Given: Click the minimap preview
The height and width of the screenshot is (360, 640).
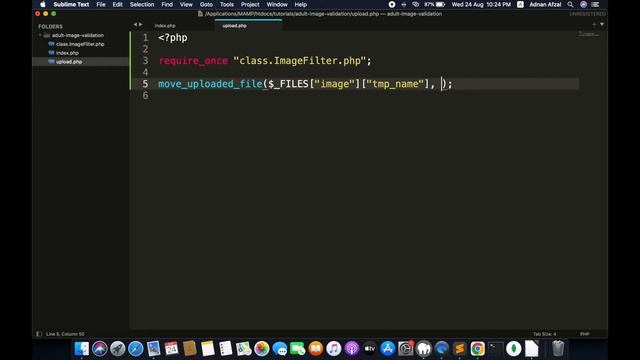Looking at the screenshot, I should click(x=589, y=34).
